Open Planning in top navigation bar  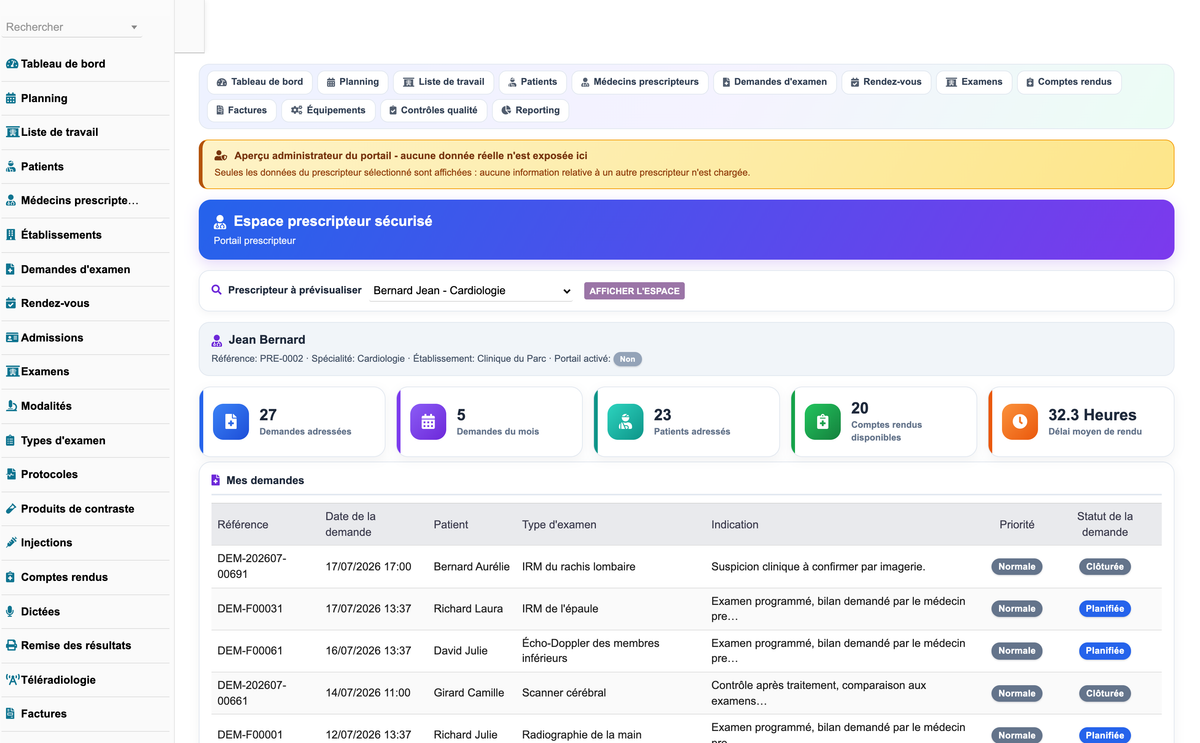coord(353,82)
